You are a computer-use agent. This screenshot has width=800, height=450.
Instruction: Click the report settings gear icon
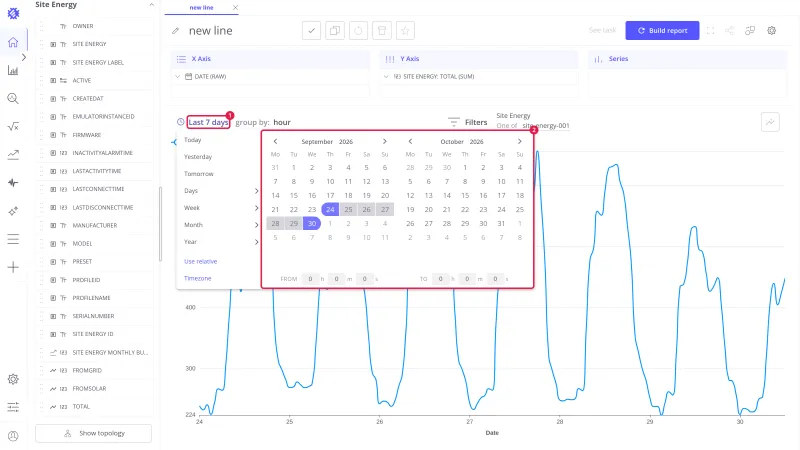(771, 31)
